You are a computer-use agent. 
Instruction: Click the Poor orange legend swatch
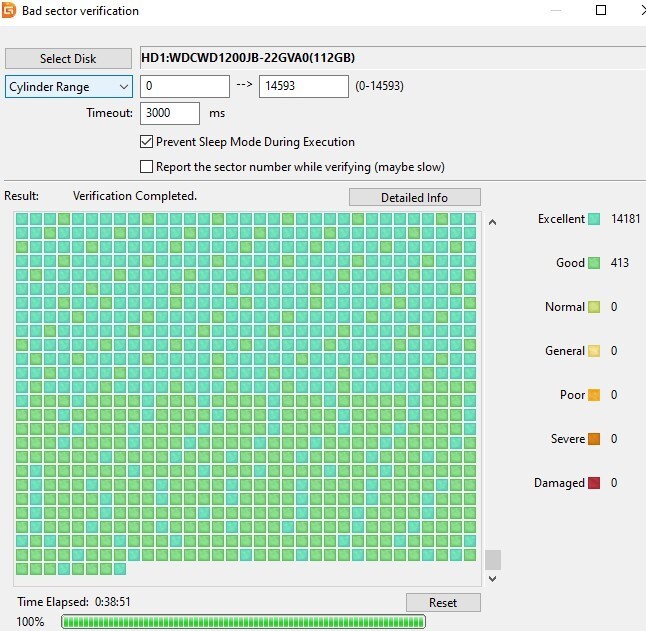pos(594,395)
